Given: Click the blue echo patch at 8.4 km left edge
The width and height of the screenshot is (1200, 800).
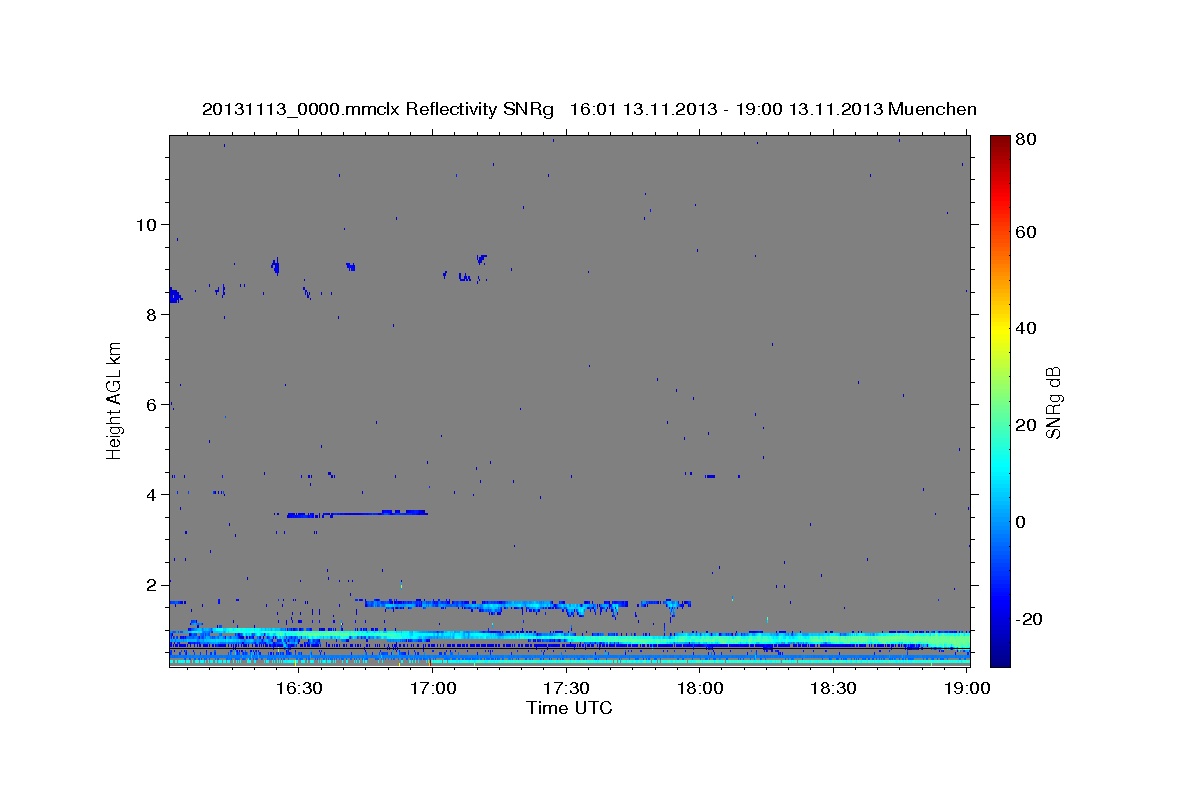Looking at the screenshot, I should (x=175, y=295).
